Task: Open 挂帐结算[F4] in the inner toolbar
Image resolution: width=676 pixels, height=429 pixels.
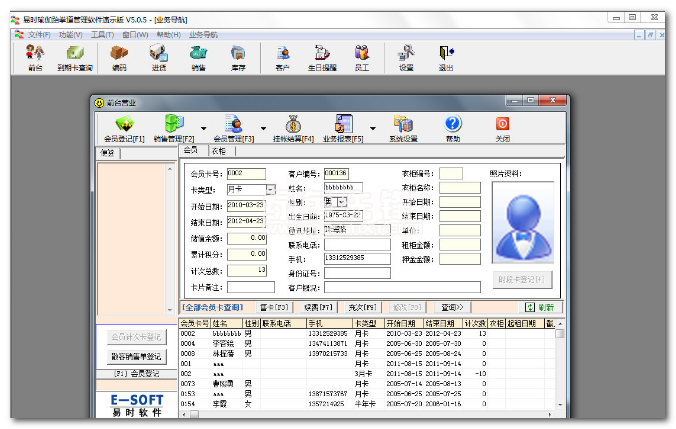Action: (x=294, y=128)
